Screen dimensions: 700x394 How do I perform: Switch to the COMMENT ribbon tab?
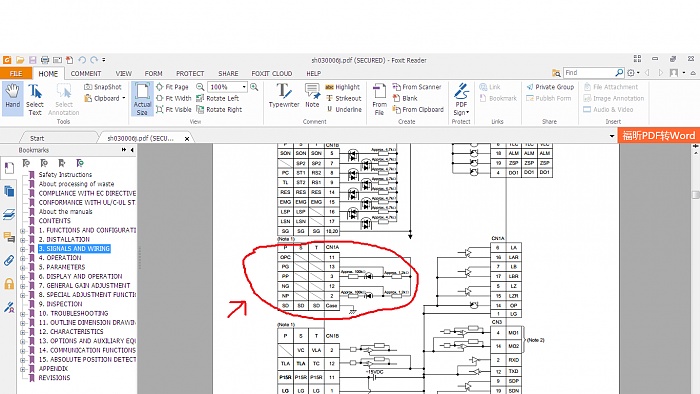coord(86,74)
